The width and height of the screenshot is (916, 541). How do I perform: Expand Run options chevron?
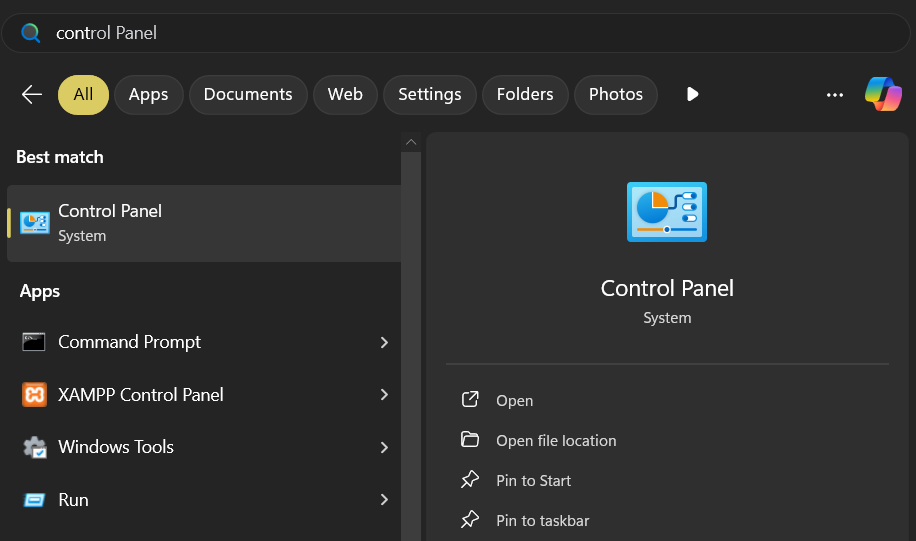(x=384, y=500)
